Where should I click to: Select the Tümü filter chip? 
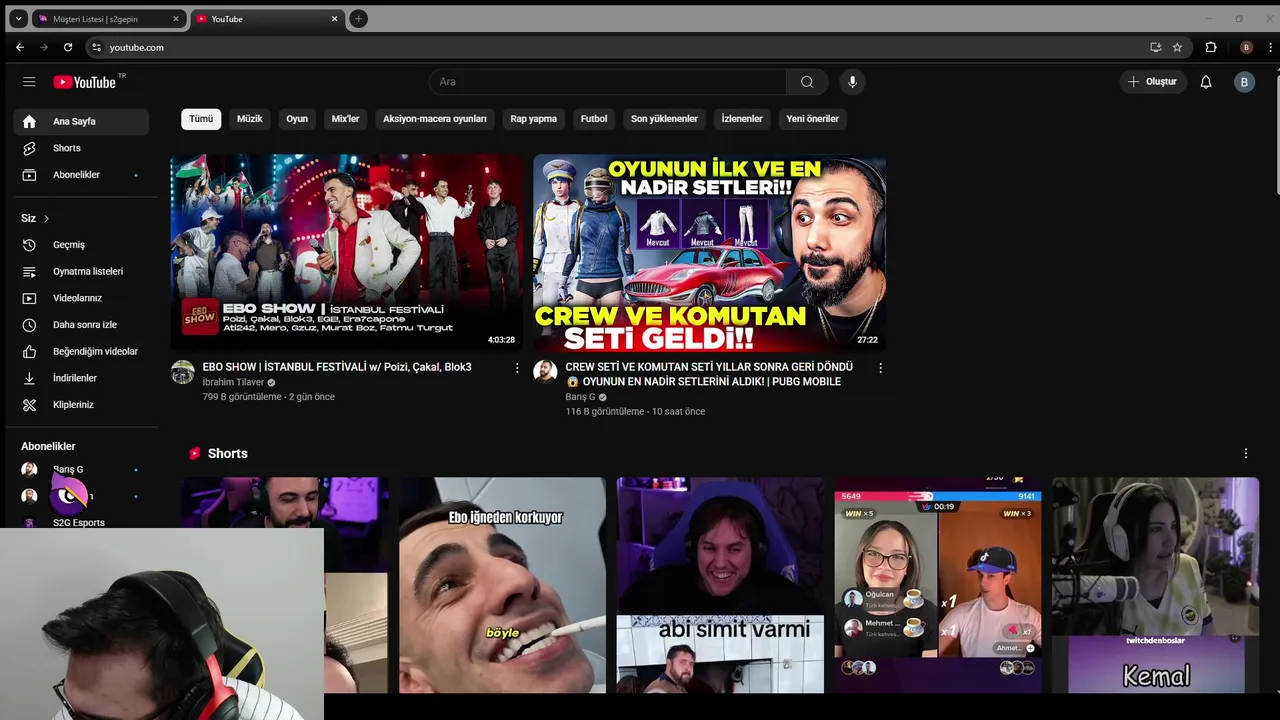[x=201, y=119]
